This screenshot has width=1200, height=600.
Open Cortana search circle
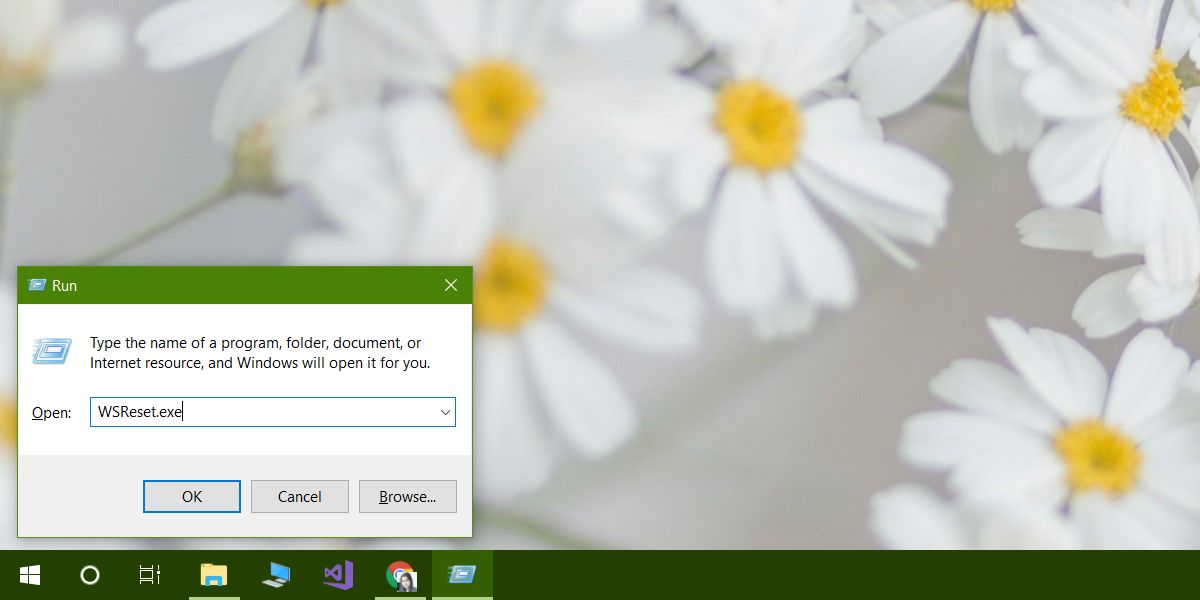pyautogui.click(x=90, y=575)
